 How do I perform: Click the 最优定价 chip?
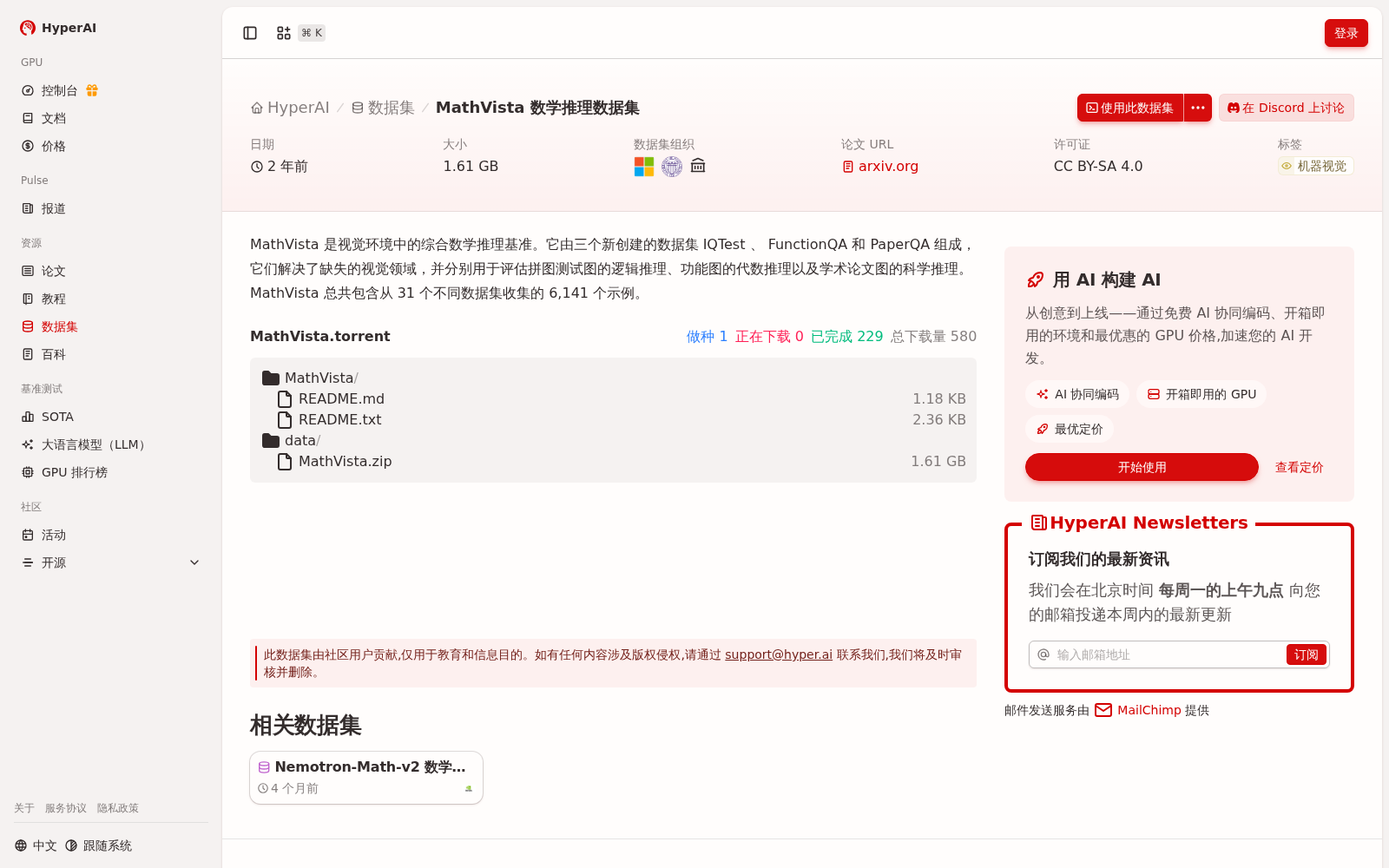pos(1070,429)
